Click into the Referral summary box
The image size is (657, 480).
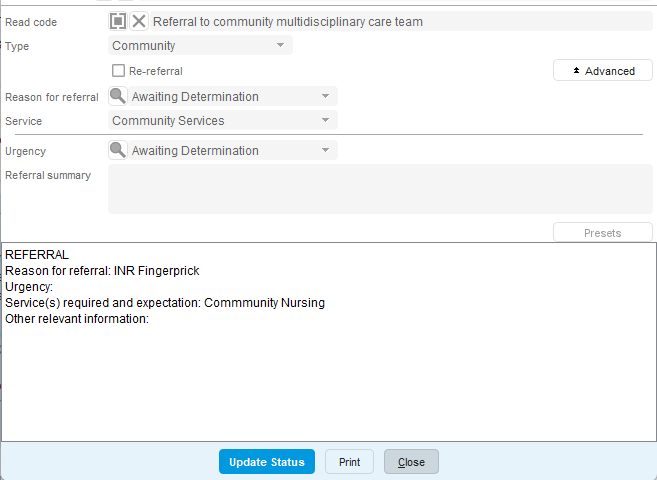pyautogui.click(x=380, y=189)
